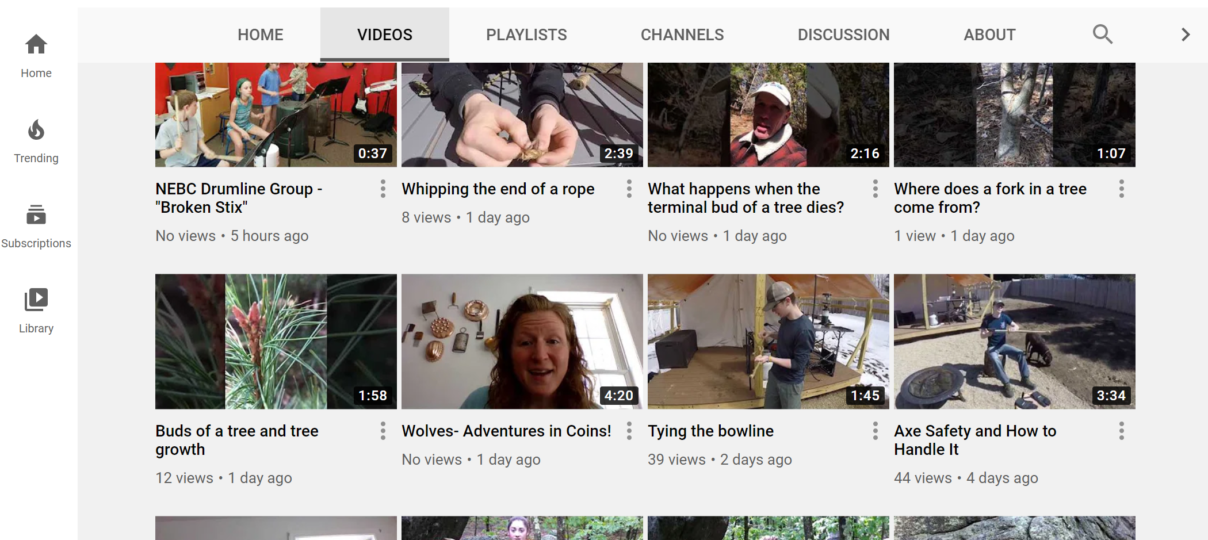Click "44 views • 4 days ago" text
1208x540 pixels.
(x=966, y=478)
